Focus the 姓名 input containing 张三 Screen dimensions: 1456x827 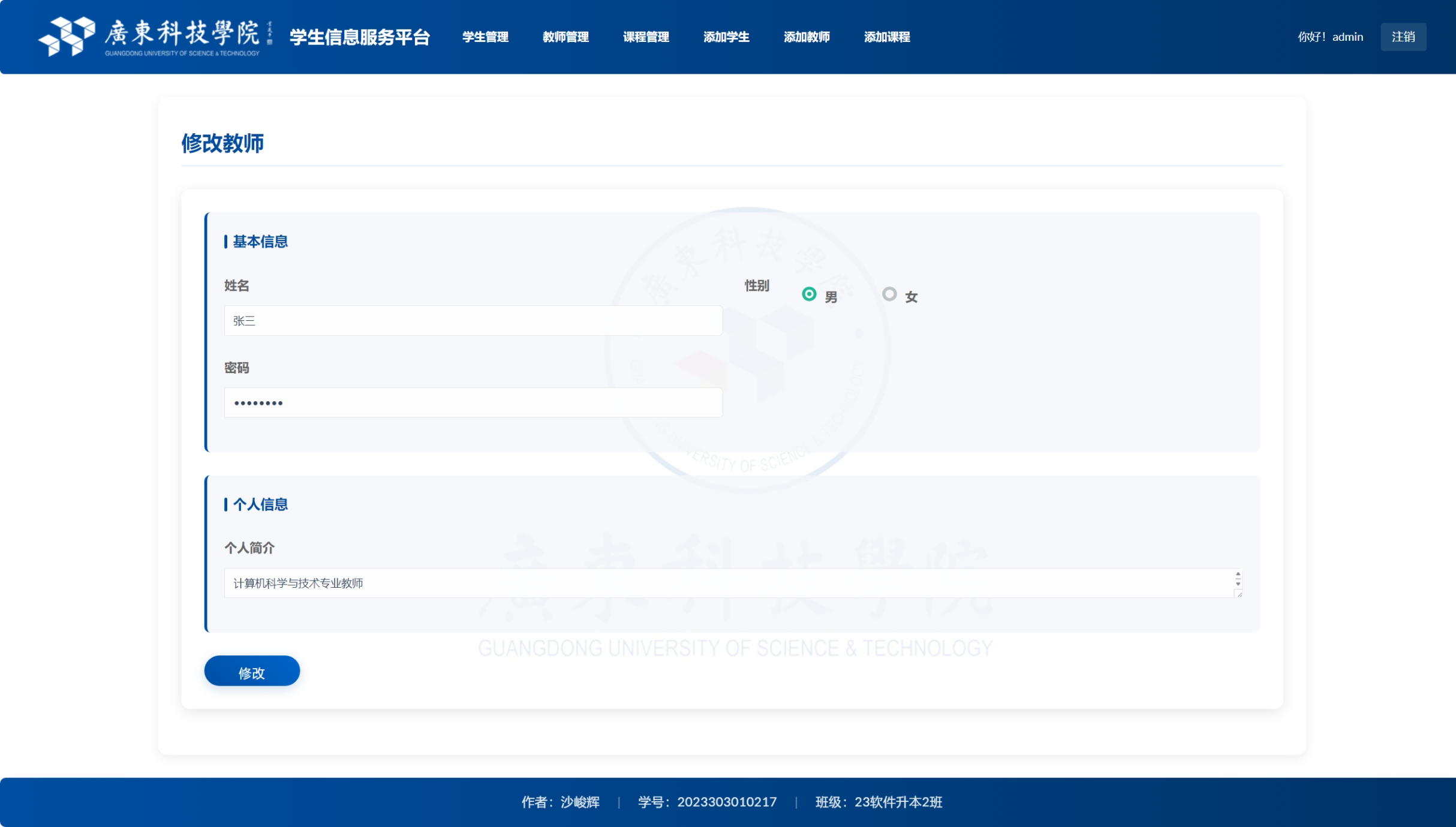473,321
